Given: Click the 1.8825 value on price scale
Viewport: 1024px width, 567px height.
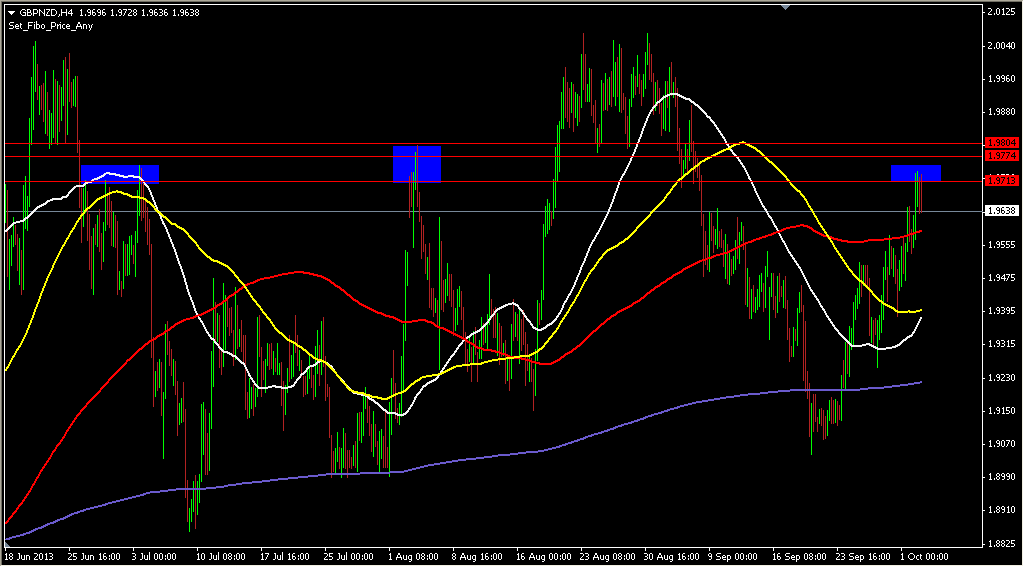Looking at the screenshot, I should click(x=1001, y=543).
